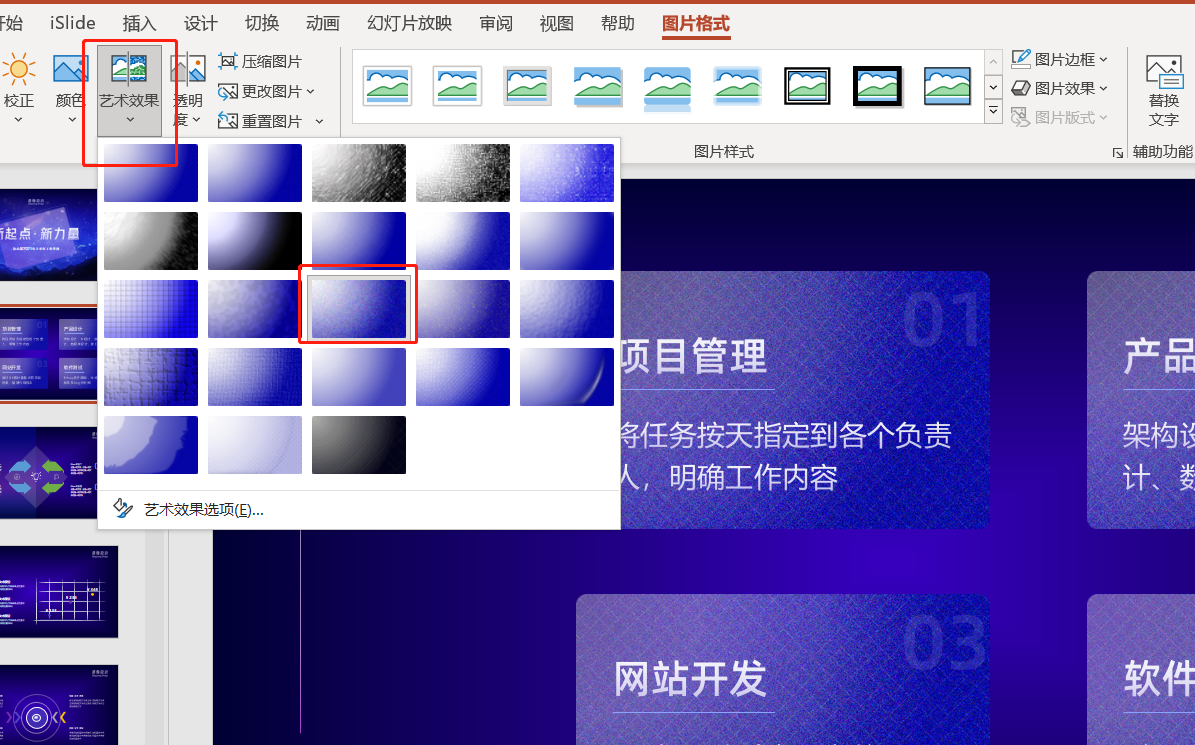Image resolution: width=1195 pixels, height=745 pixels.
Task: Open 图片样式 group dialog launcher
Action: [1117, 152]
